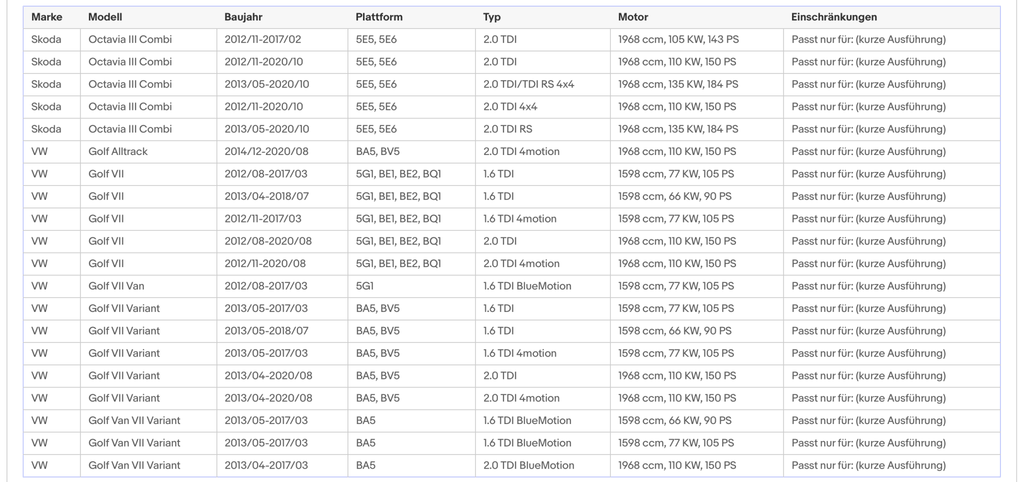Click the year range "2013/04-2018/07"

click(266, 196)
